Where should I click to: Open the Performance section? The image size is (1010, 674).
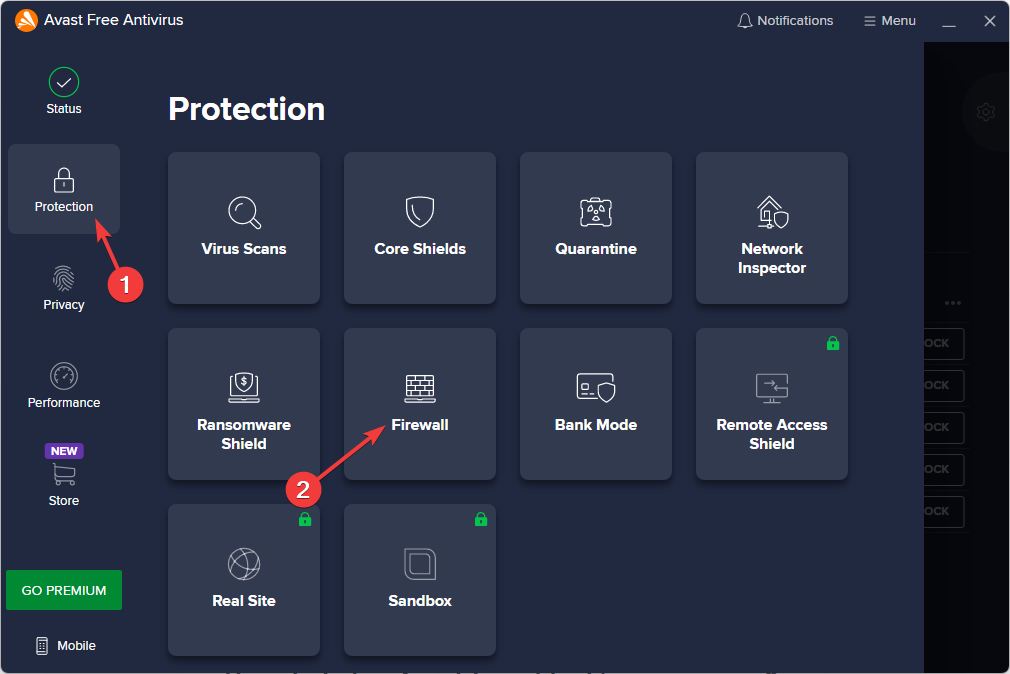(x=64, y=385)
